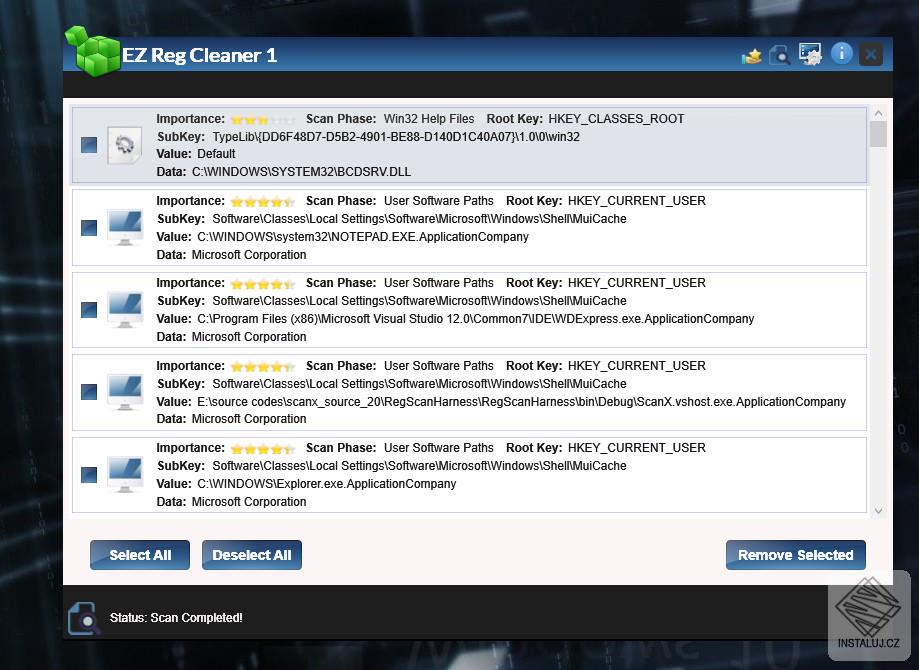Check the TypeLib Win32 Help Files entry checkbox
This screenshot has width=919, height=670.
pyautogui.click(x=87, y=145)
